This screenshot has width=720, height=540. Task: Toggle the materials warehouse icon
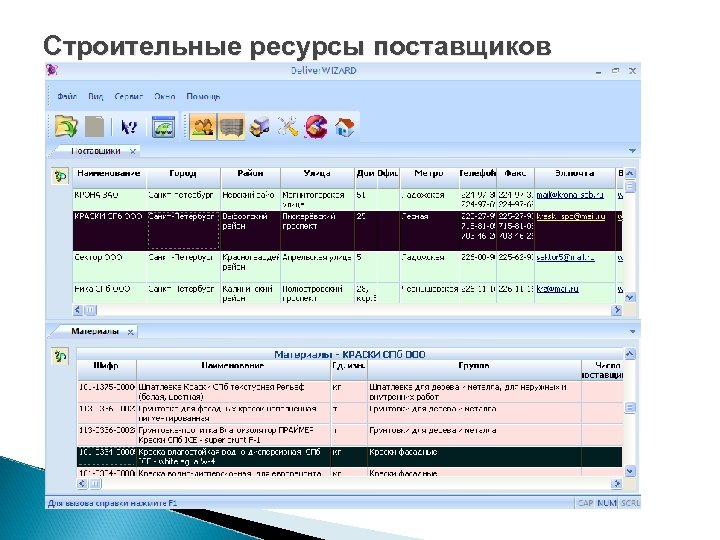coord(231,127)
